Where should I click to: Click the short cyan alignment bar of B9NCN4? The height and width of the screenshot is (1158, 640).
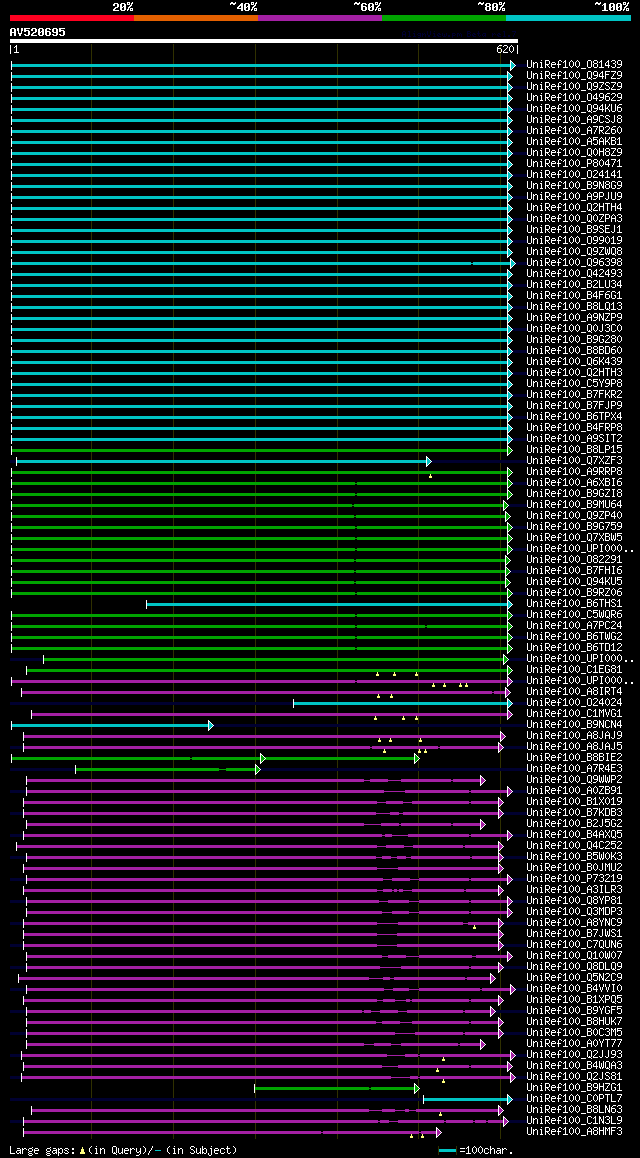pyautogui.click(x=111, y=725)
